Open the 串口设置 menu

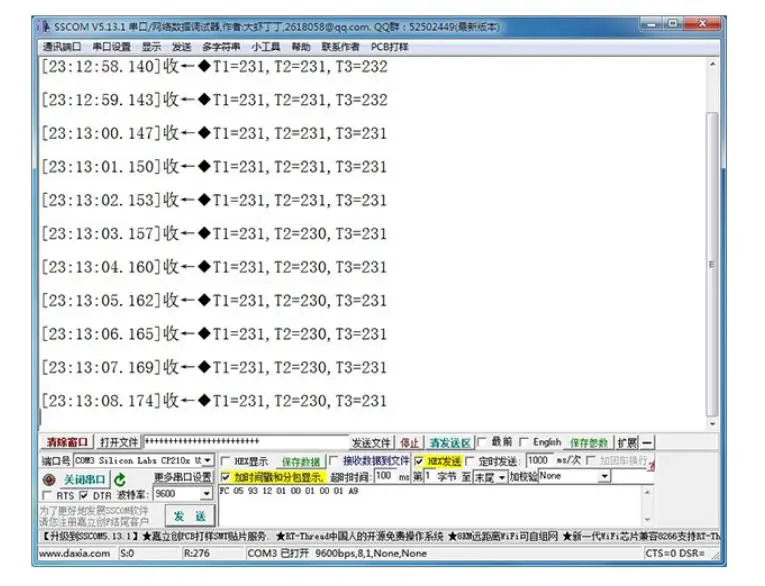[x=112, y=47]
